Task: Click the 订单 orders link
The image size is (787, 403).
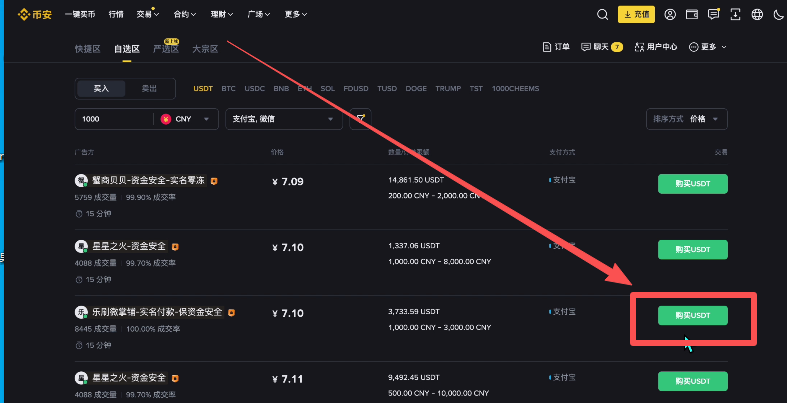Action: click(x=556, y=47)
